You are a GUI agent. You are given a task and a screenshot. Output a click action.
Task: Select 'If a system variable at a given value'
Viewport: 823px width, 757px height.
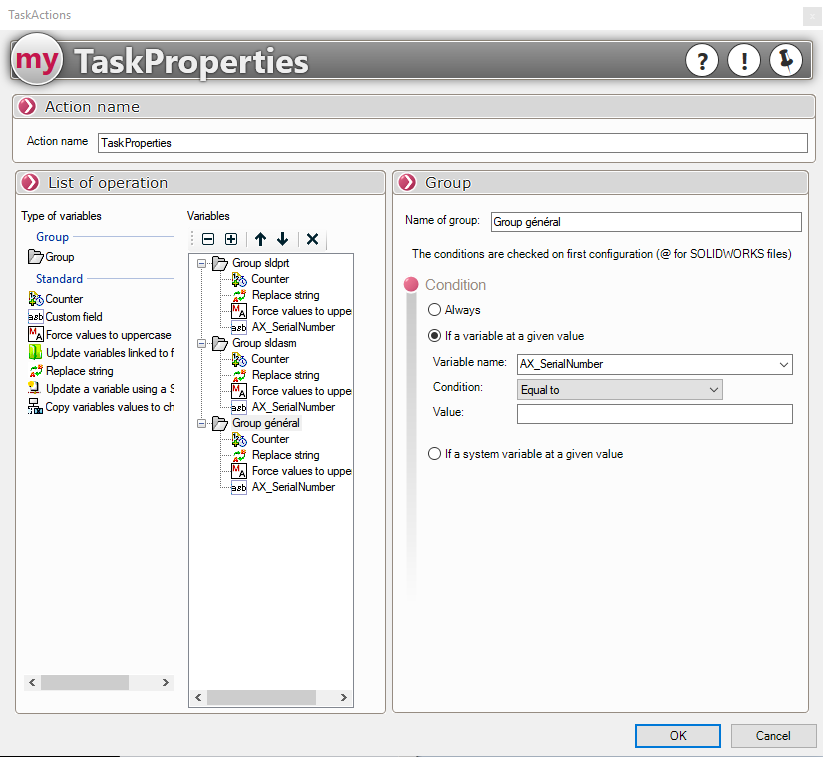(435, 454)
